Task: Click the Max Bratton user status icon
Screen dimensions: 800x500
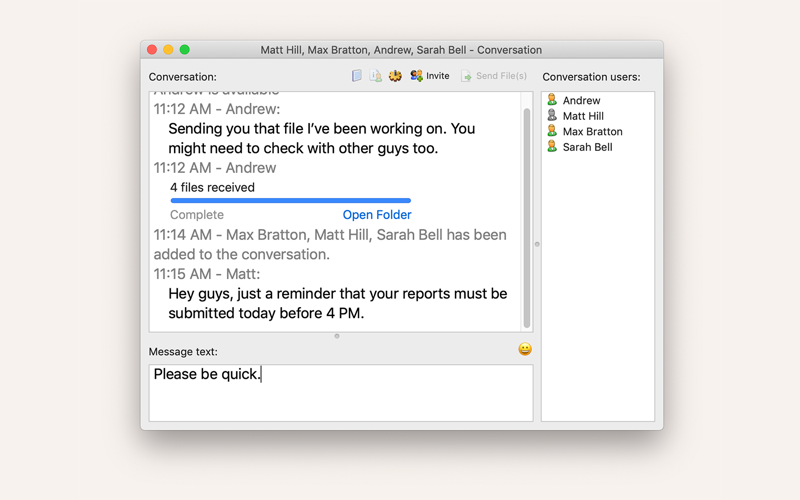Action: [552, 131]
